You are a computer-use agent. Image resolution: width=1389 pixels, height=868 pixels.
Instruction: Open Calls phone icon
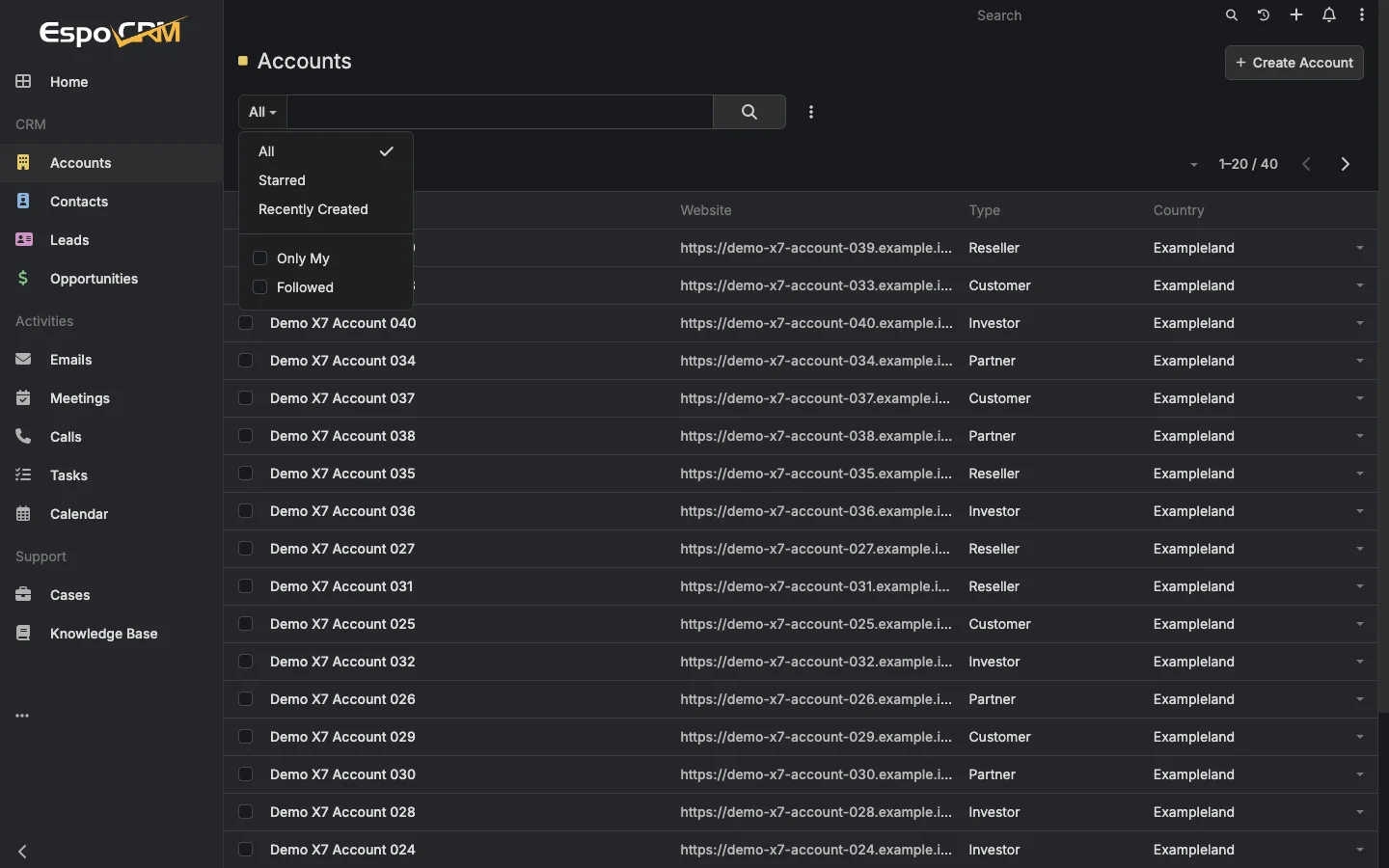point(23,437)
